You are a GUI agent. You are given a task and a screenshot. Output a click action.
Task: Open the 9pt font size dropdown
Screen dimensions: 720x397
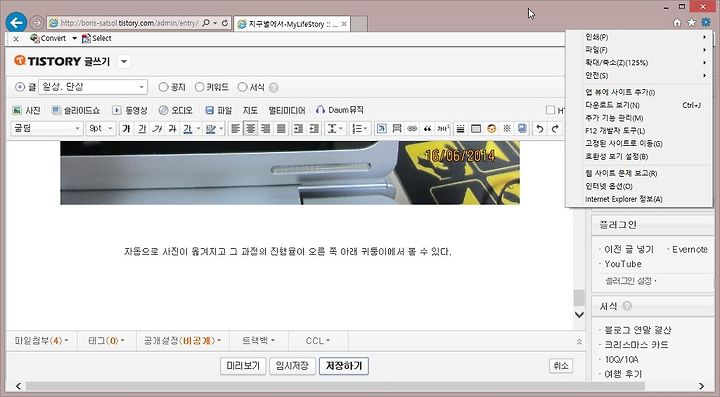(x=100, y=129)
